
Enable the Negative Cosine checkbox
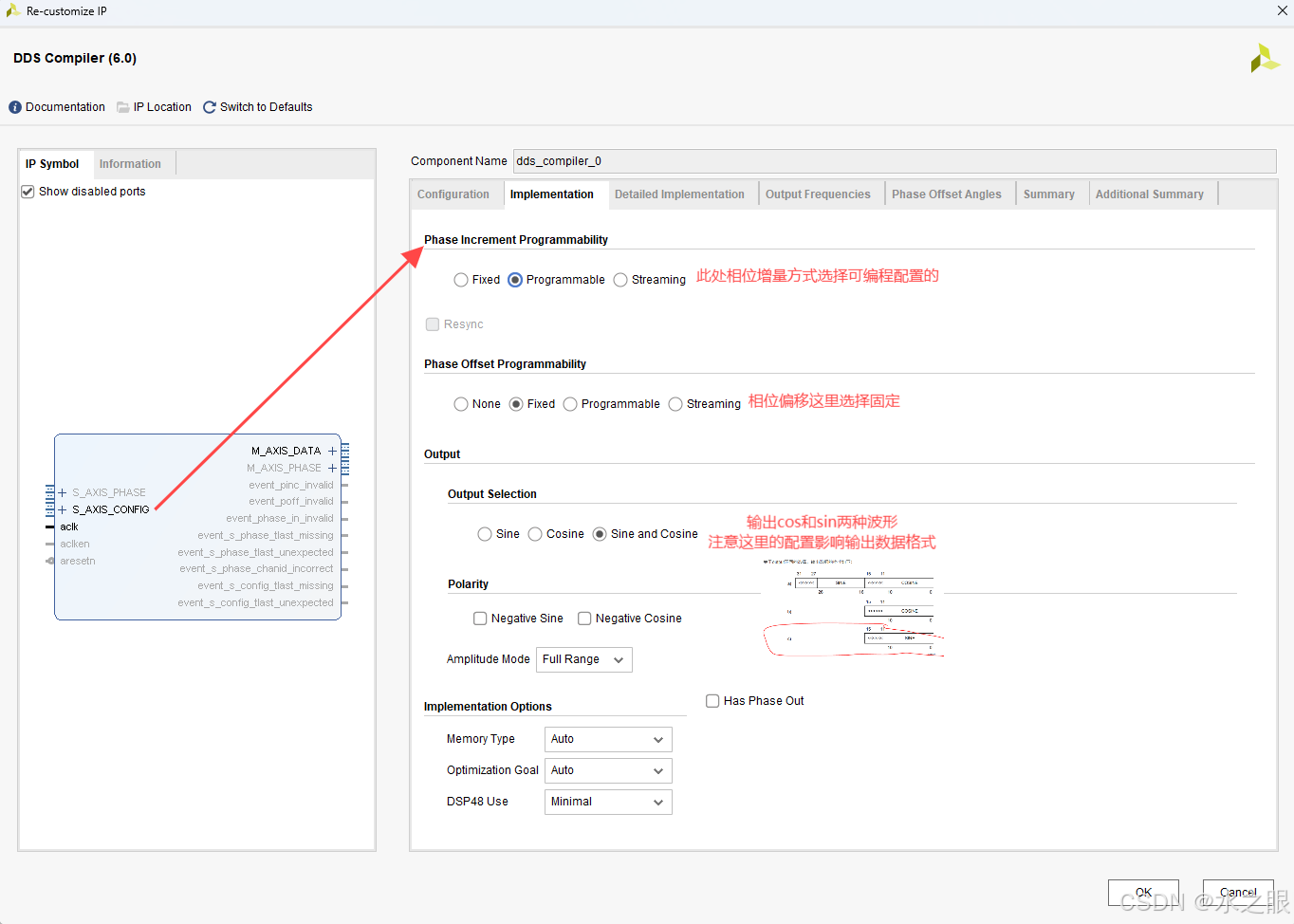point(584,619)
